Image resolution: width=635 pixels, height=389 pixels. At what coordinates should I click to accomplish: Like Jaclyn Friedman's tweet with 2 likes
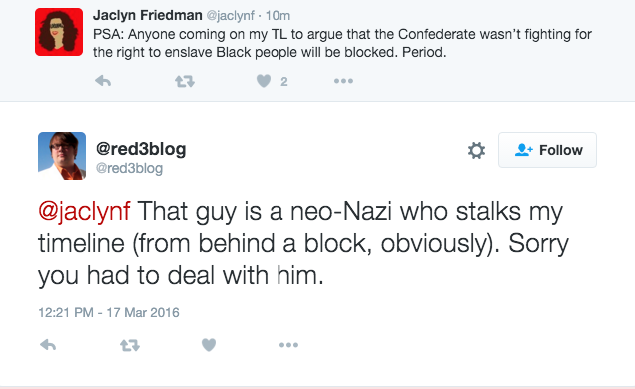264,81
